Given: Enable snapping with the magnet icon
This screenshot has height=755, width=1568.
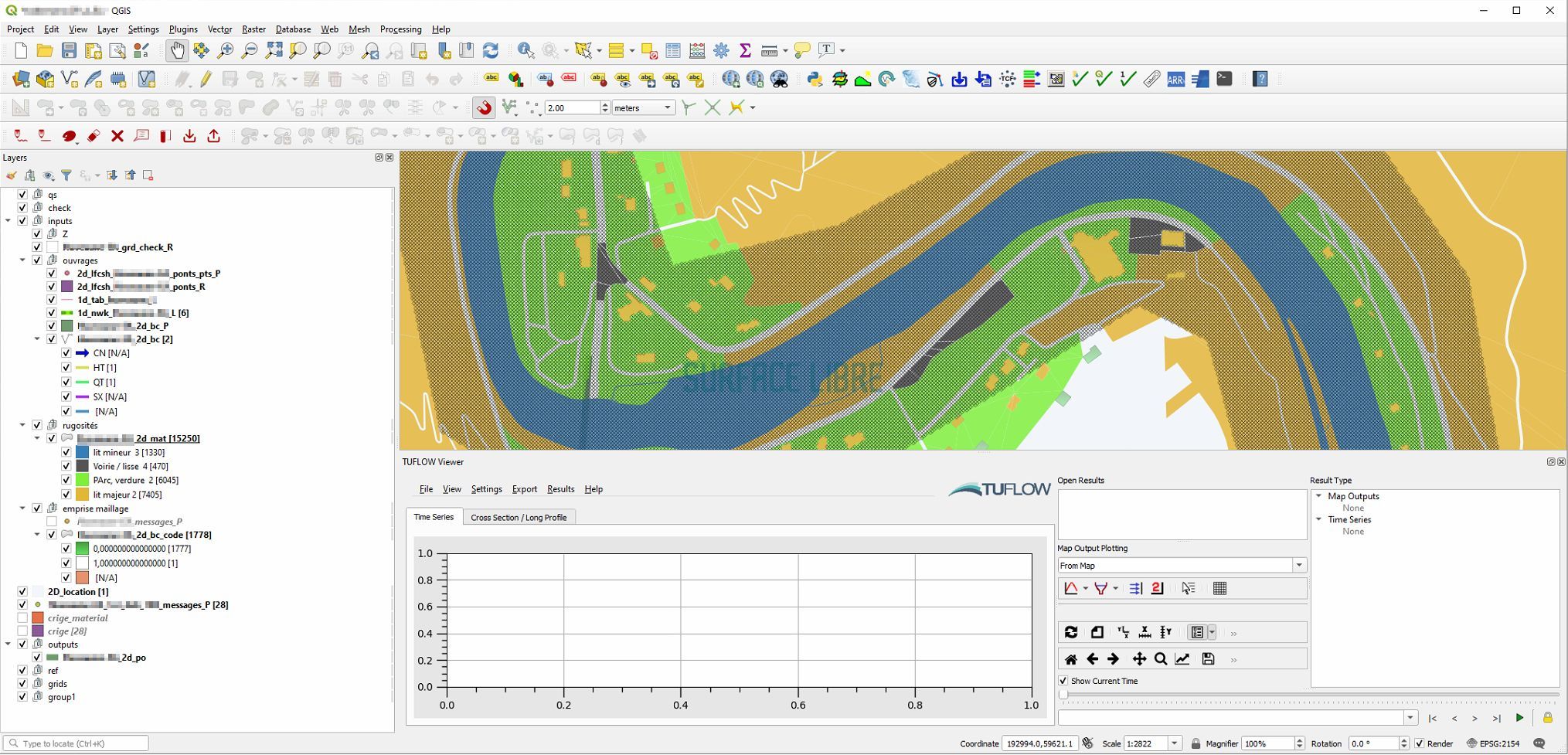Looking at the screenshot, I should pos(484,107).
